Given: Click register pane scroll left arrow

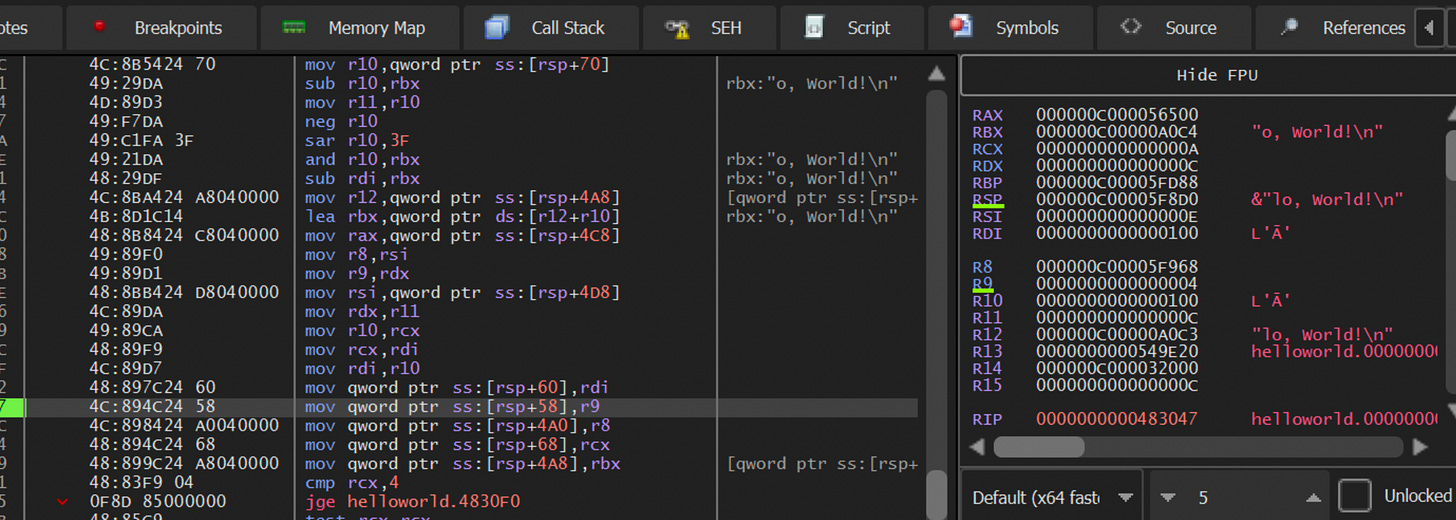Looking at the screenshot, I should coord(977,446).
